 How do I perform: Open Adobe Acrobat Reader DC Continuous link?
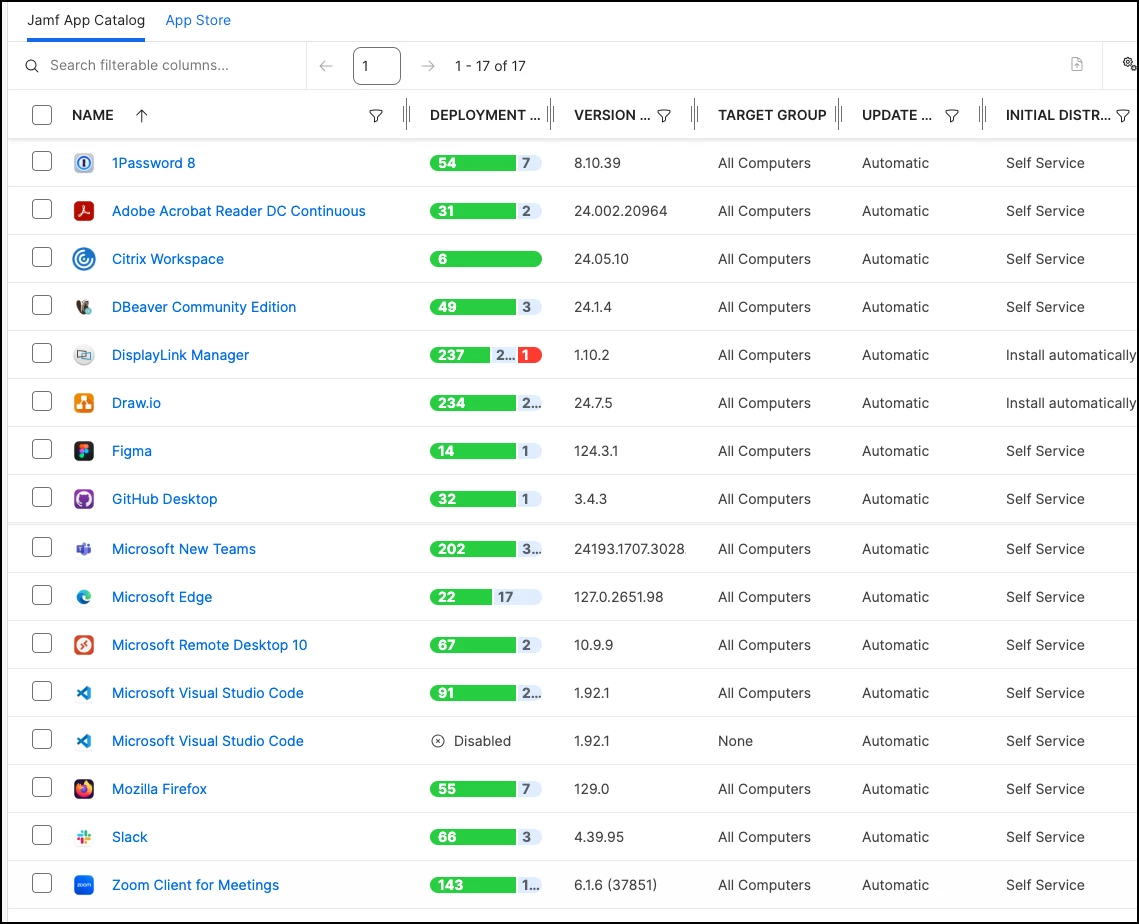click(x=238, y=211)
